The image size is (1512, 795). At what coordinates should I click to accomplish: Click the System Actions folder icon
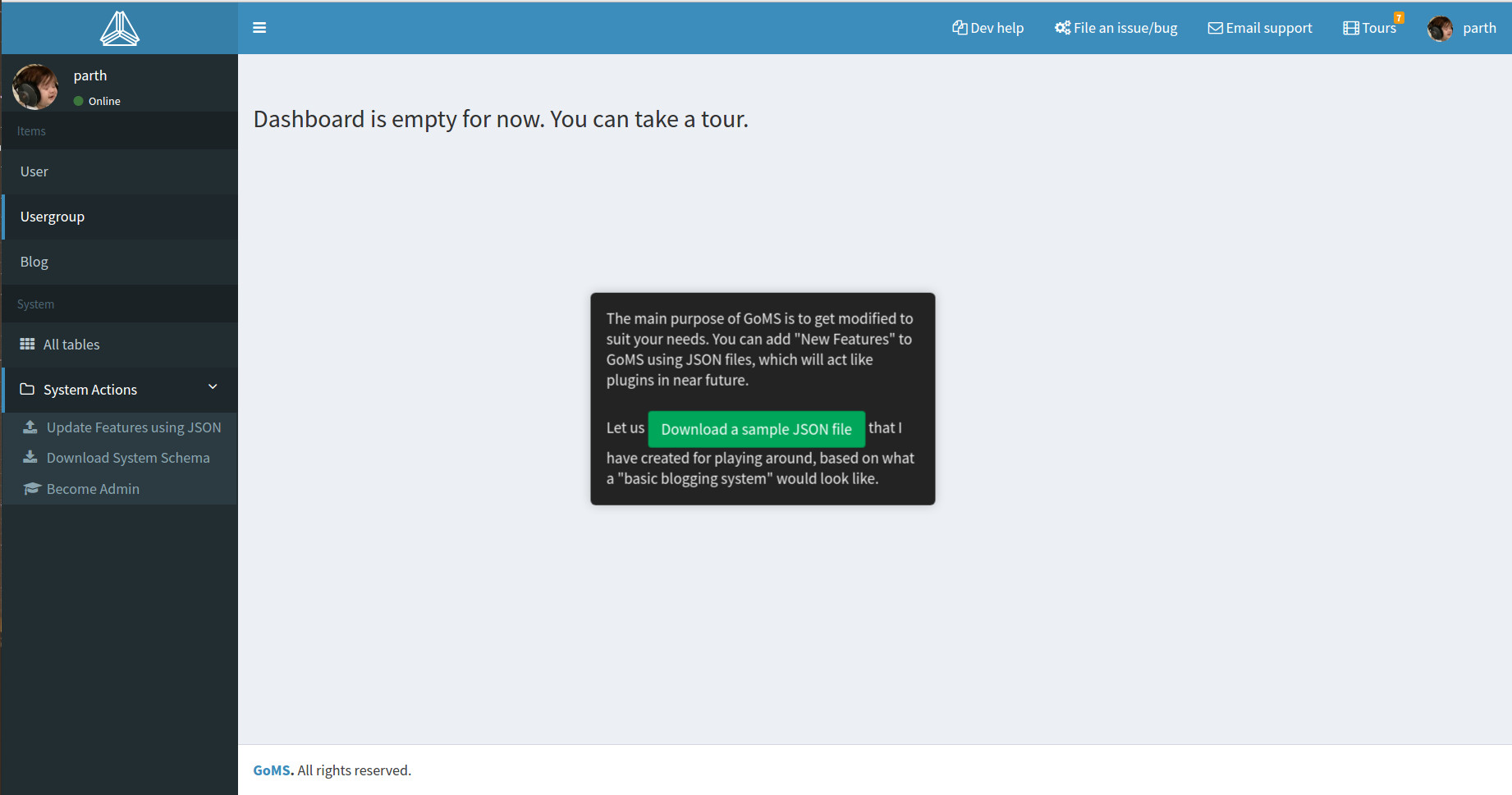pos(27,389)
